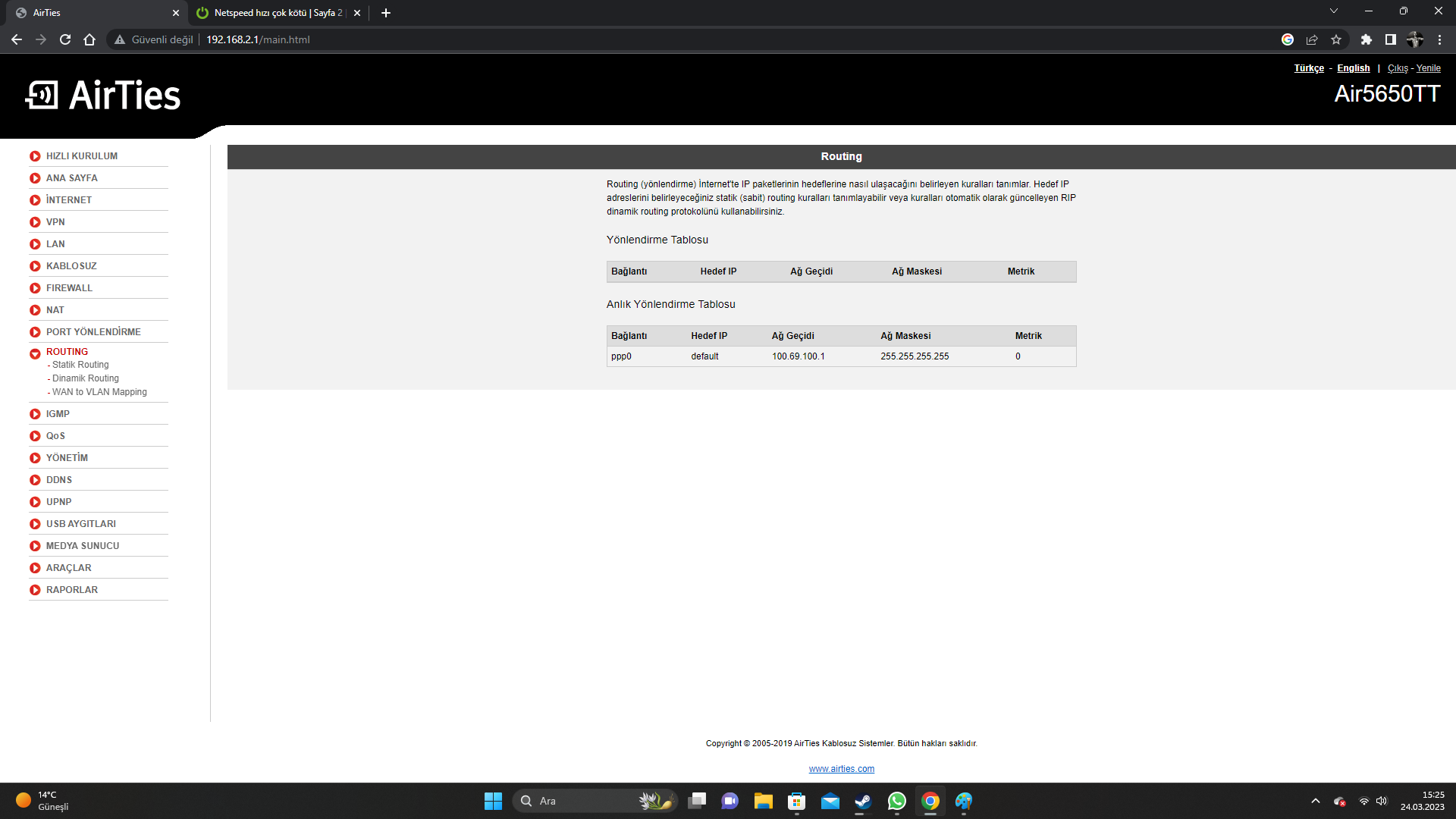Open the www.airties.com footer link
Image resolution: width=1456 pixels, height=819 pixels.
(x=841, y=769)
